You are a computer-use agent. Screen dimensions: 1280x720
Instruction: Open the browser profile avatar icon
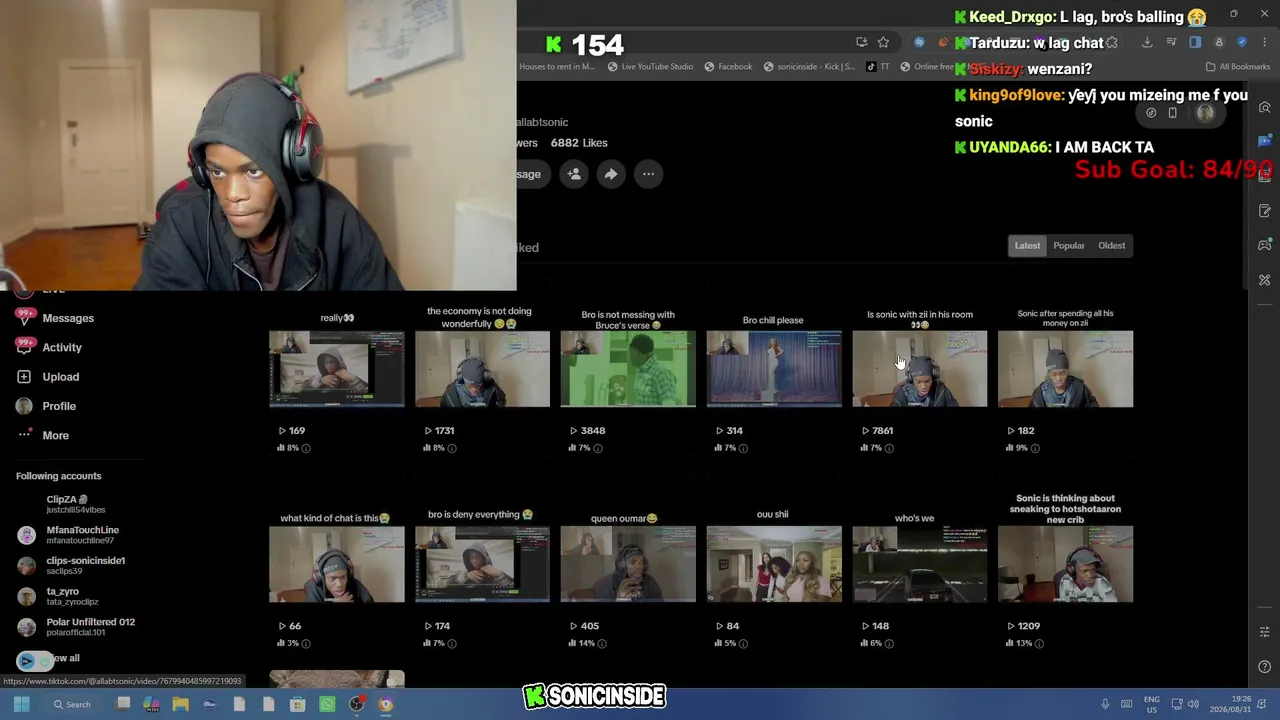pos(1219,42)
